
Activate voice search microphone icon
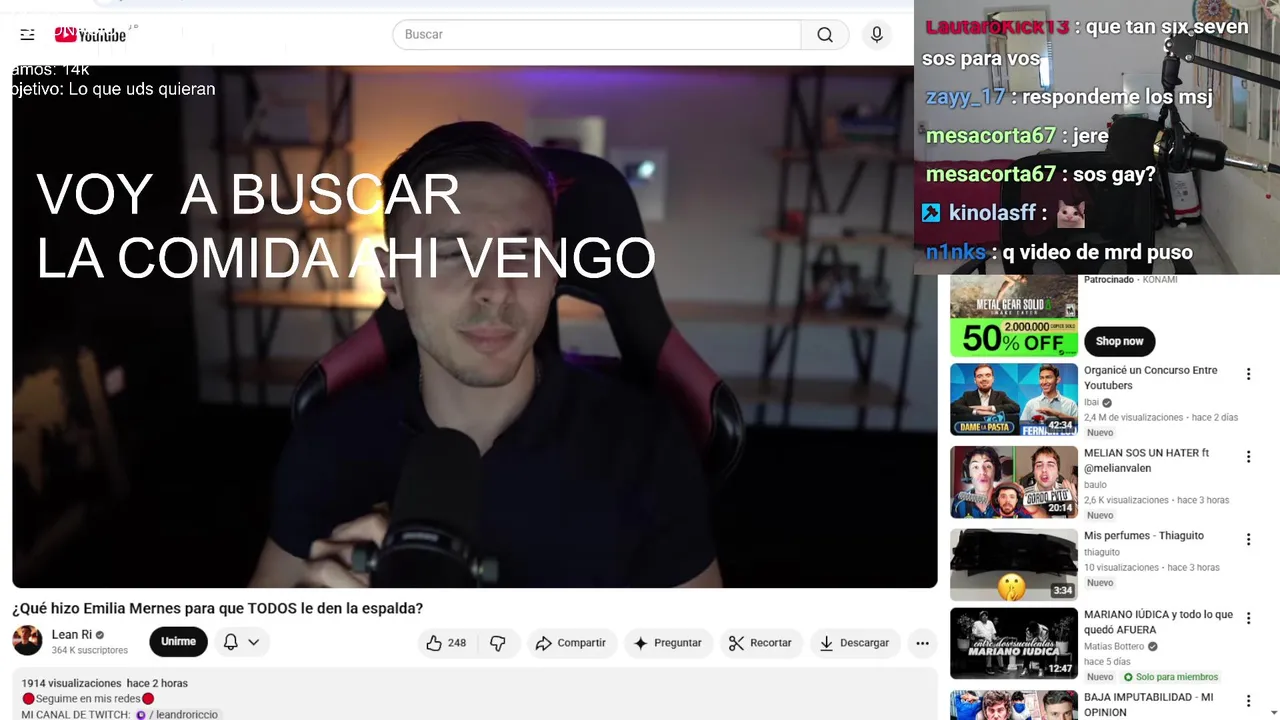(877, 34)
